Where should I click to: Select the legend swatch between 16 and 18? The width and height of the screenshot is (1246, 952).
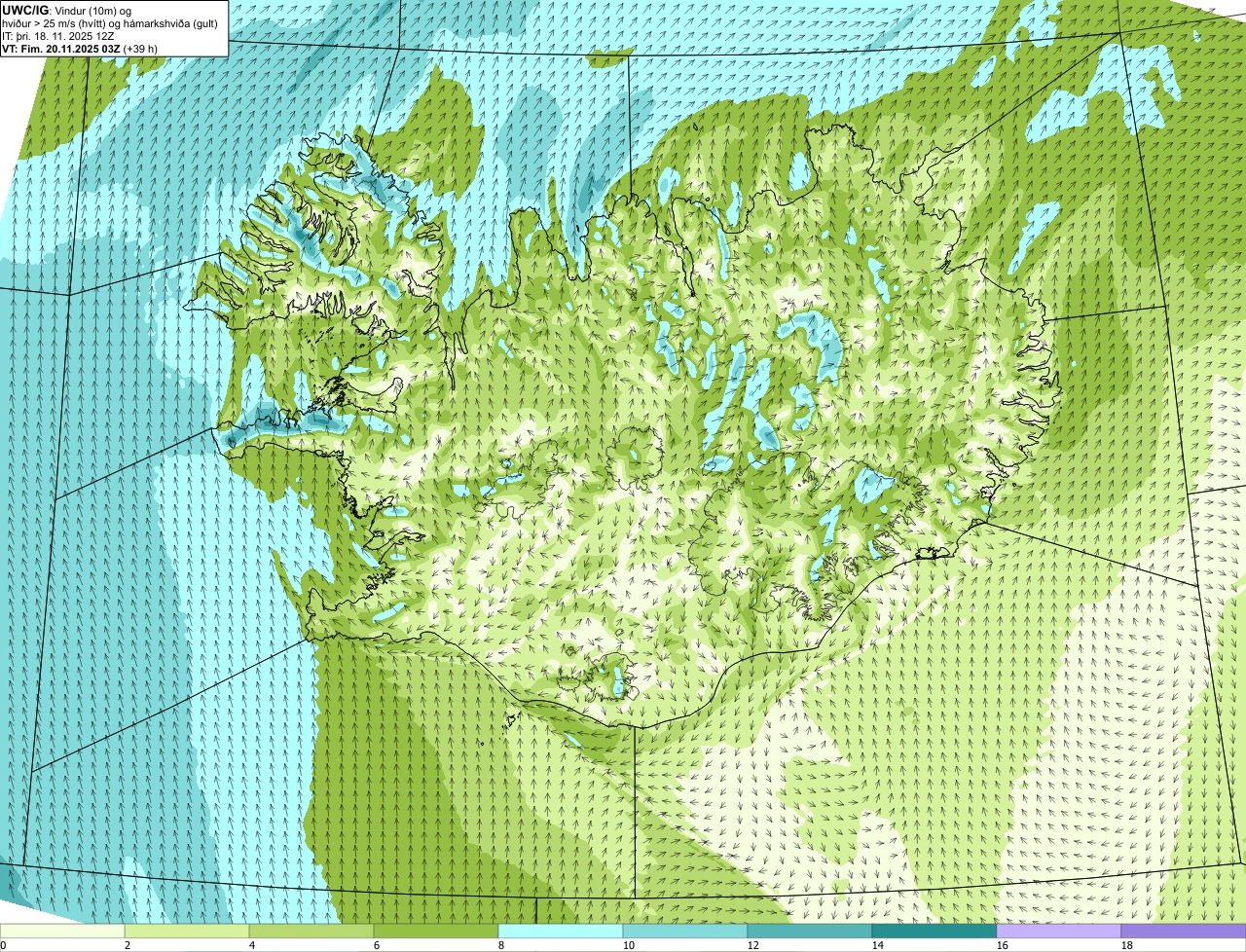[x=1059, y=932]
